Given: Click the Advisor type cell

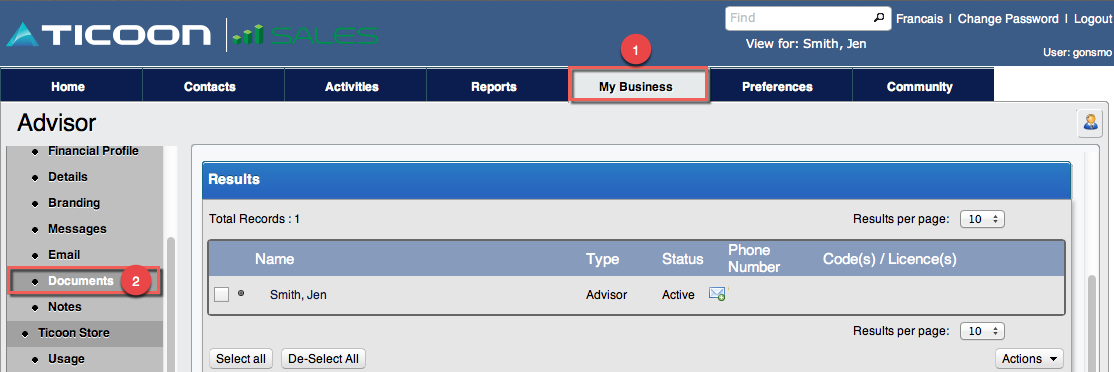Looking at the screenshot, I should [x=607, y=295].
